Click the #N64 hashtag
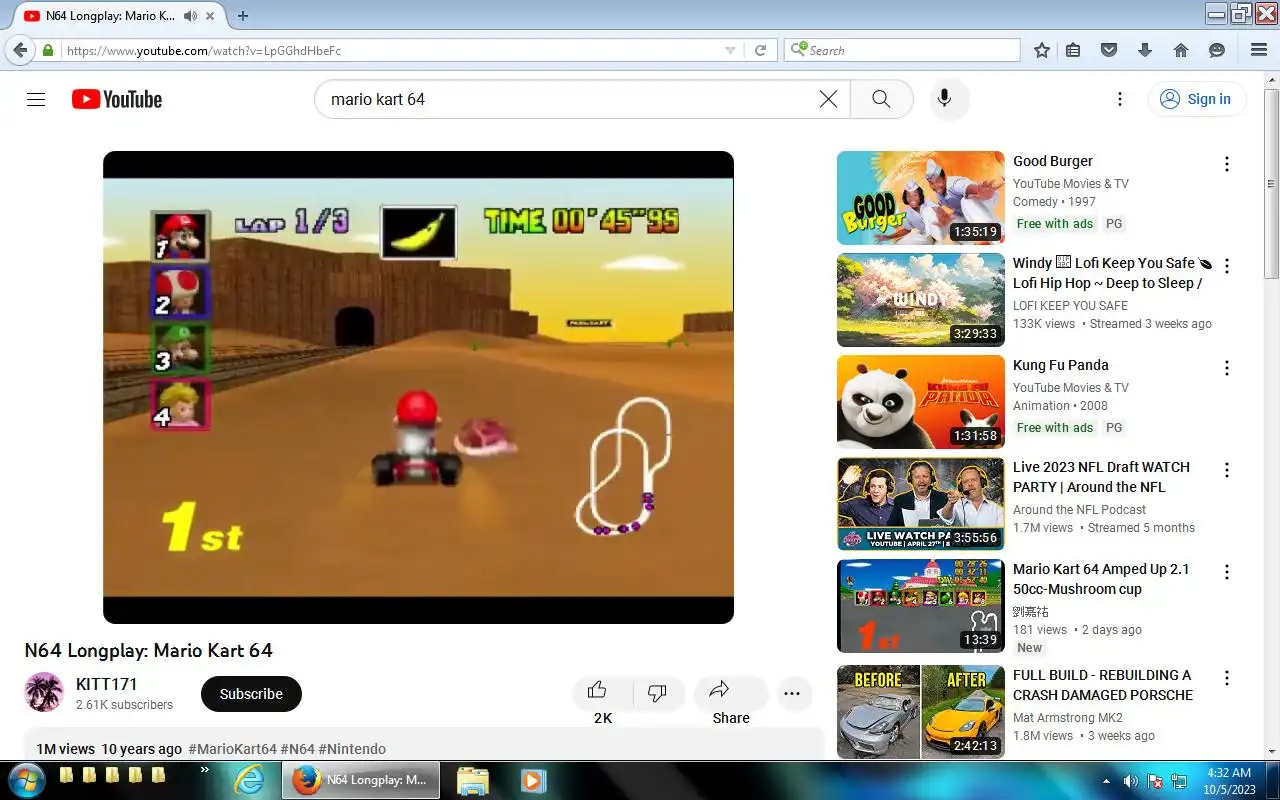 pyautogui.click(x=297, y=749)
